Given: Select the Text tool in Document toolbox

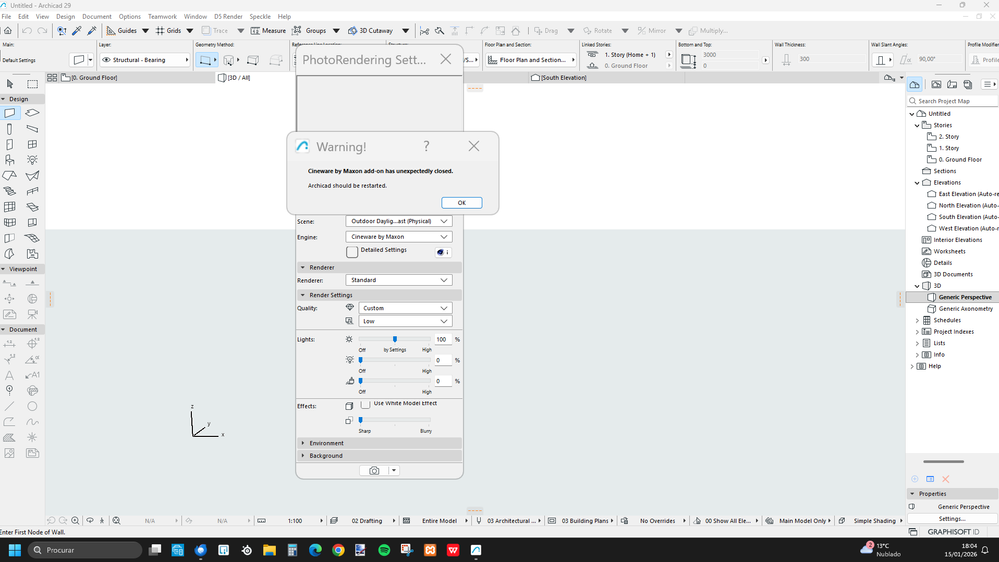Looking at the screenshot, I should pos(10,375).
